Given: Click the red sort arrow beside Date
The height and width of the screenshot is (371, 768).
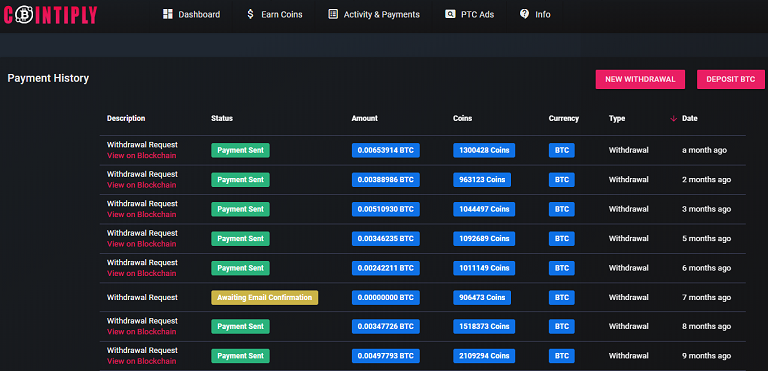Looking at the screenshot, I should coord(673,119).
